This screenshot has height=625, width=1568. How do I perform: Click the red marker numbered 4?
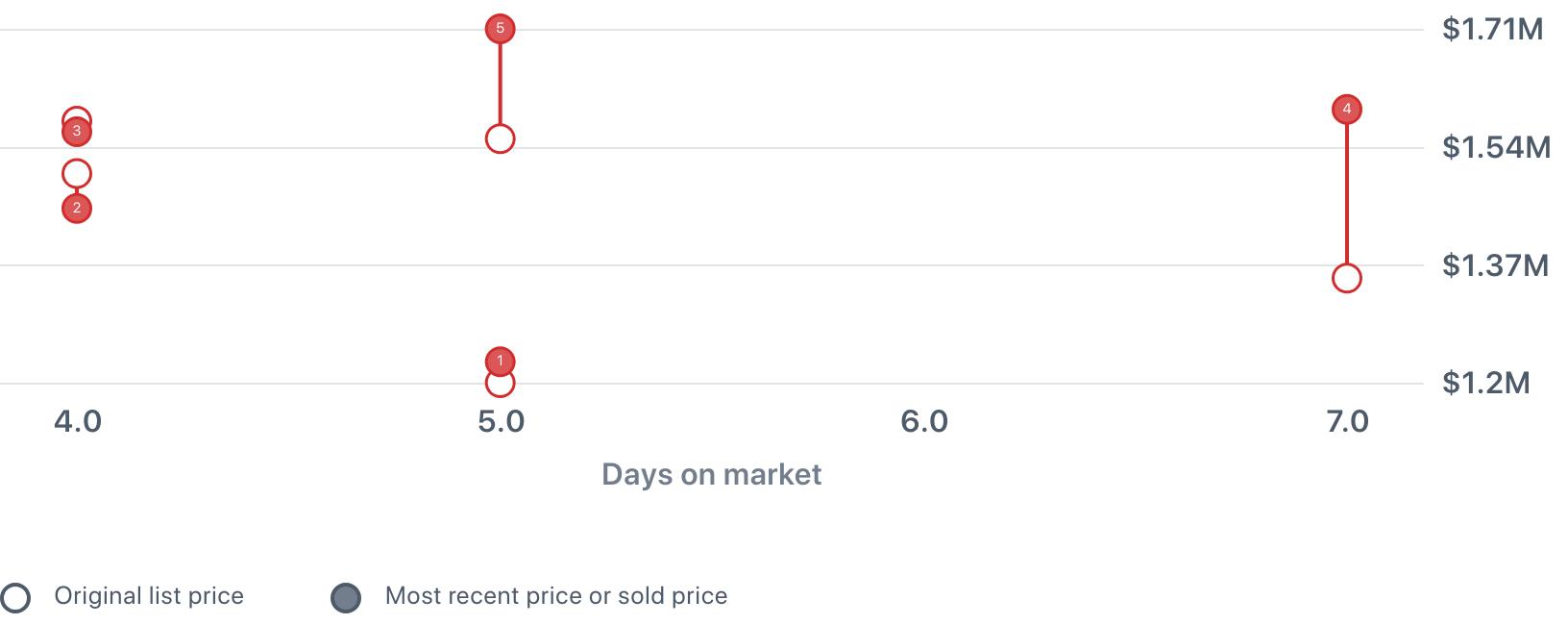[1347, 110]
